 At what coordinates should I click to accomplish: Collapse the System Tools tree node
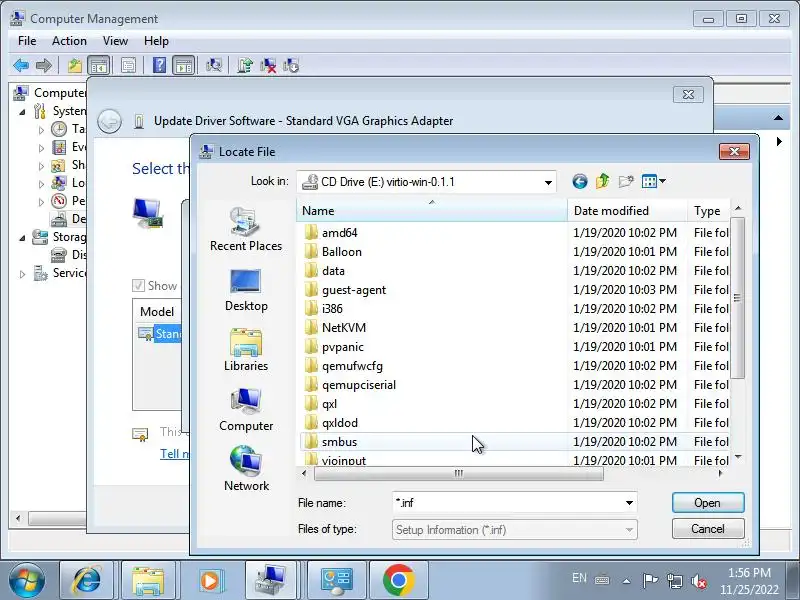[22, 112]
